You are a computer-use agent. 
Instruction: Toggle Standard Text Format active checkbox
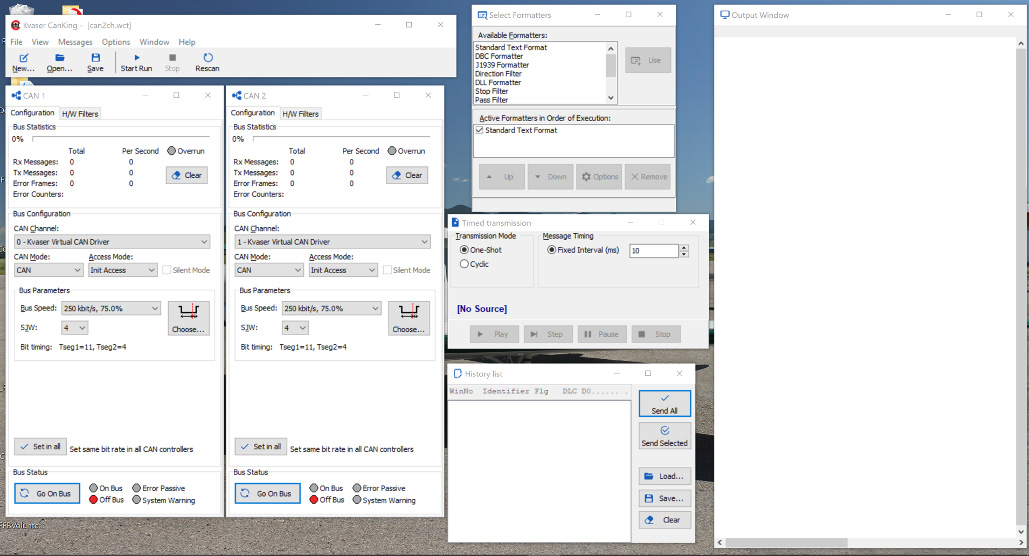tap(480, 130)
